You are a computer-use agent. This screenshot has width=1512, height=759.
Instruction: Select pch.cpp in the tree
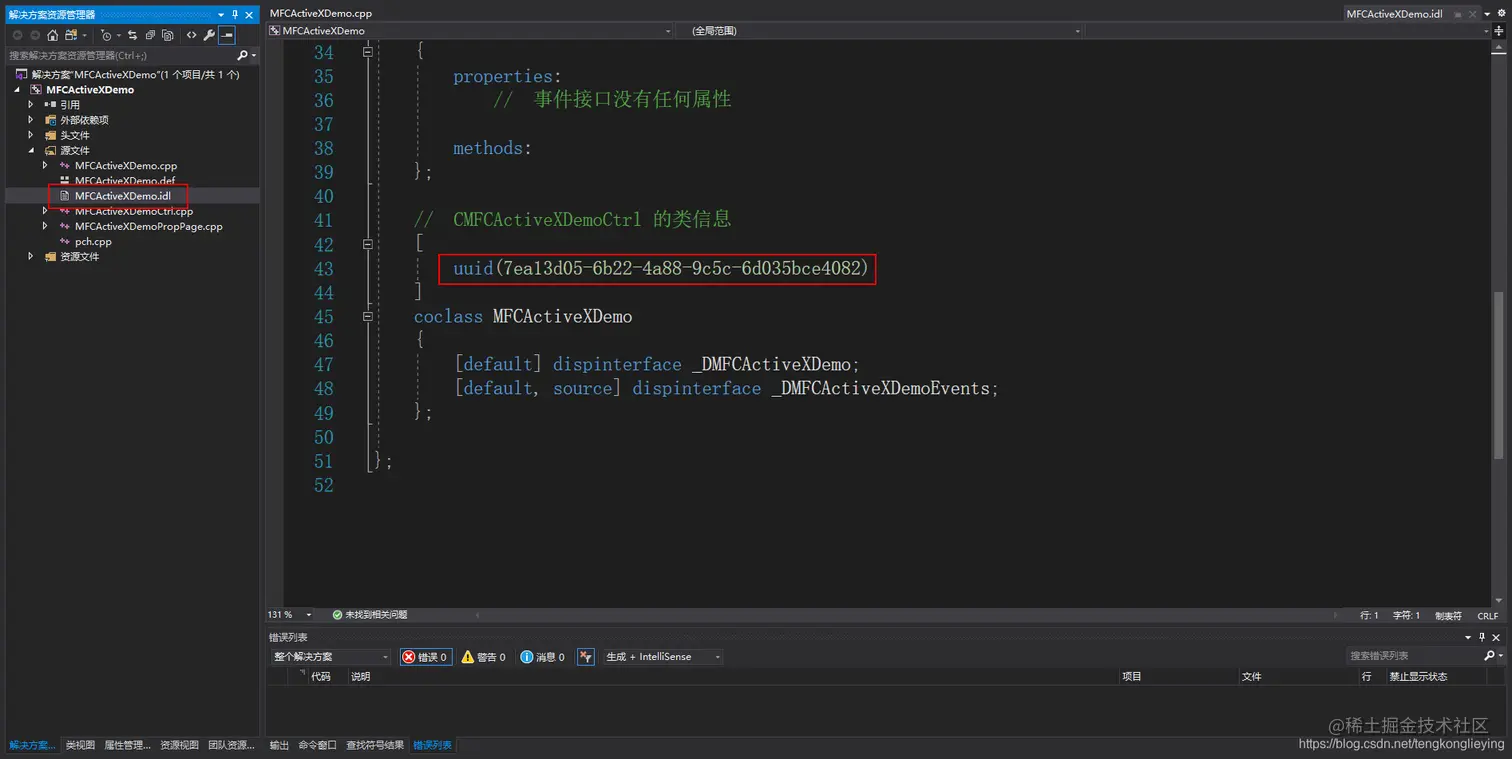(x=93, y=241)
